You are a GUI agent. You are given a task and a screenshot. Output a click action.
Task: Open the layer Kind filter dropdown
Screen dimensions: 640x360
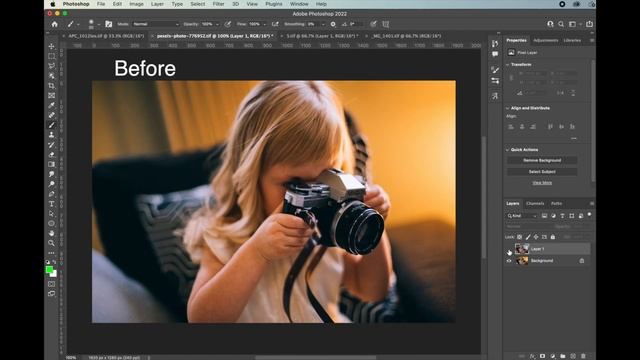(x=522, y=216)
